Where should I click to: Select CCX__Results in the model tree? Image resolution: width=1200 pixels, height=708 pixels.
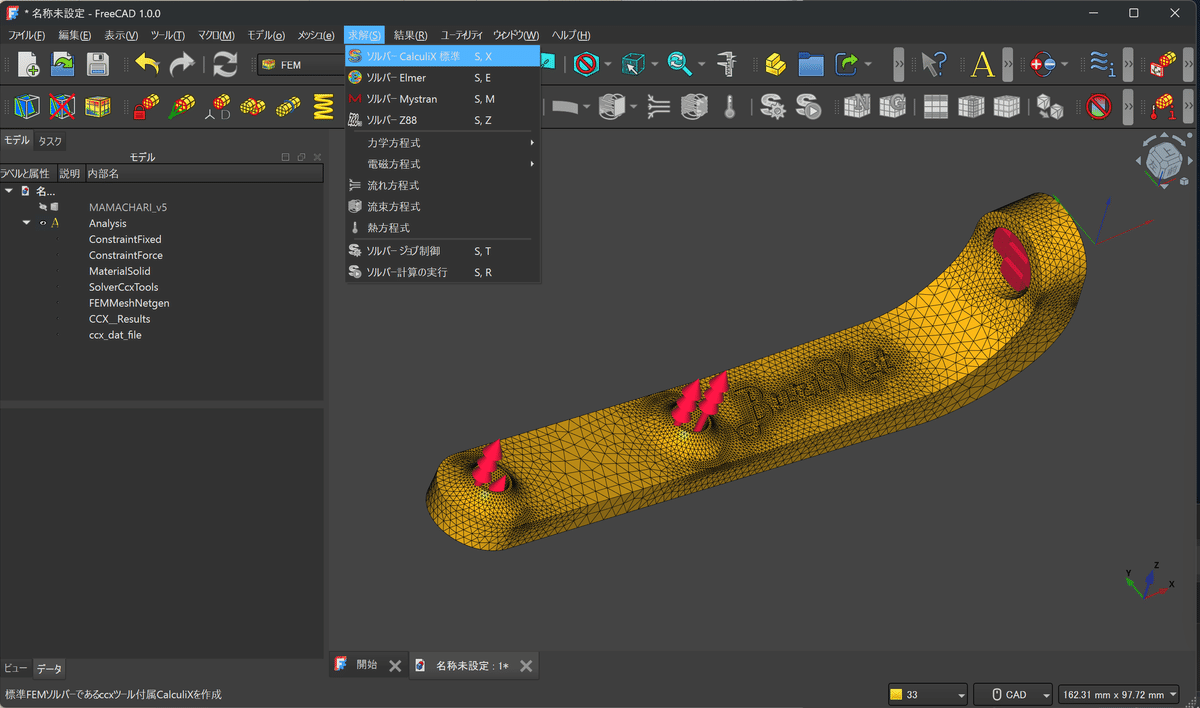click(x=119, y=319)
